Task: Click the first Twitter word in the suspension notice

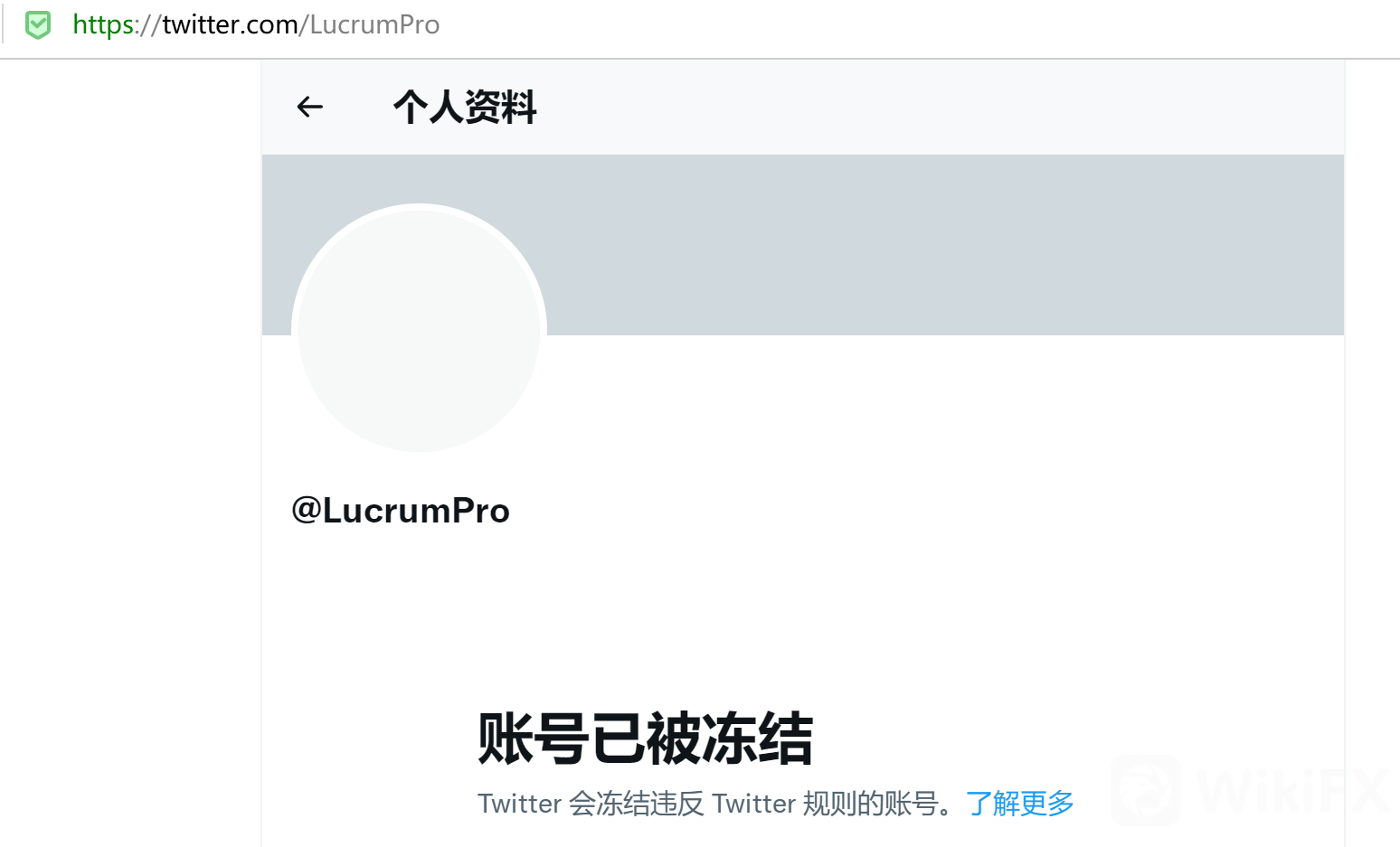Action: click(520, 803)
